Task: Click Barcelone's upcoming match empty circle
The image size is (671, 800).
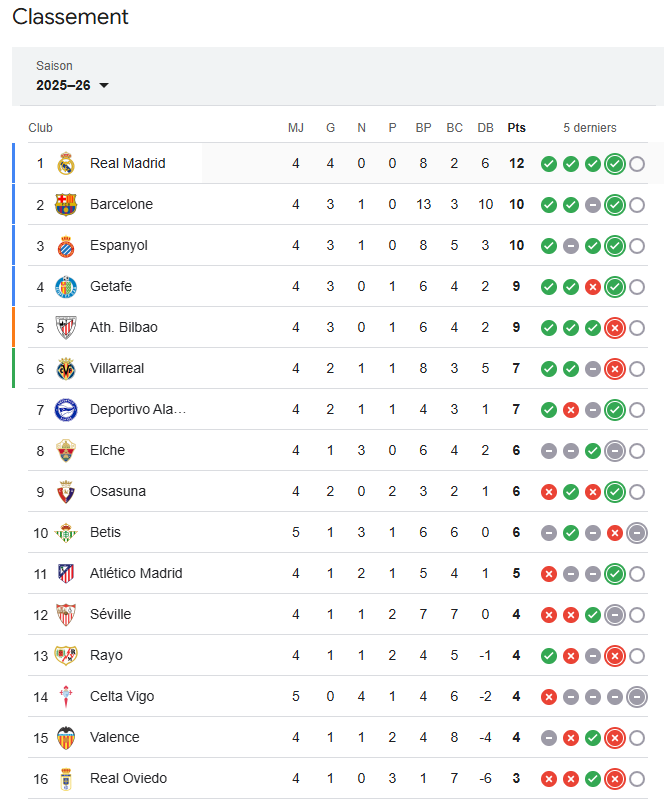Action: 637,205
